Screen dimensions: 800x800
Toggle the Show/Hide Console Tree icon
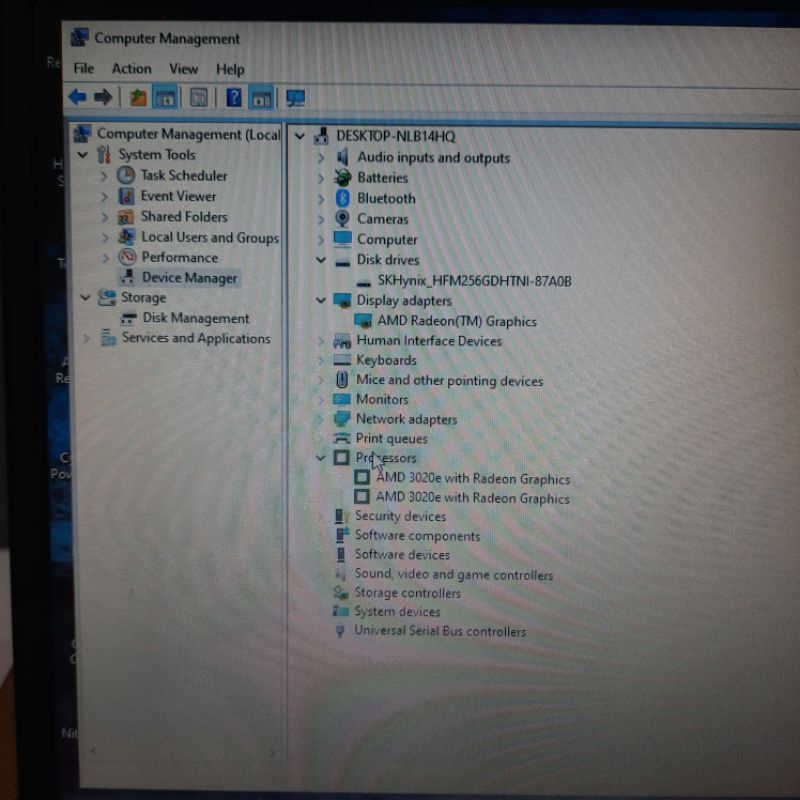(x=165, y=97)
